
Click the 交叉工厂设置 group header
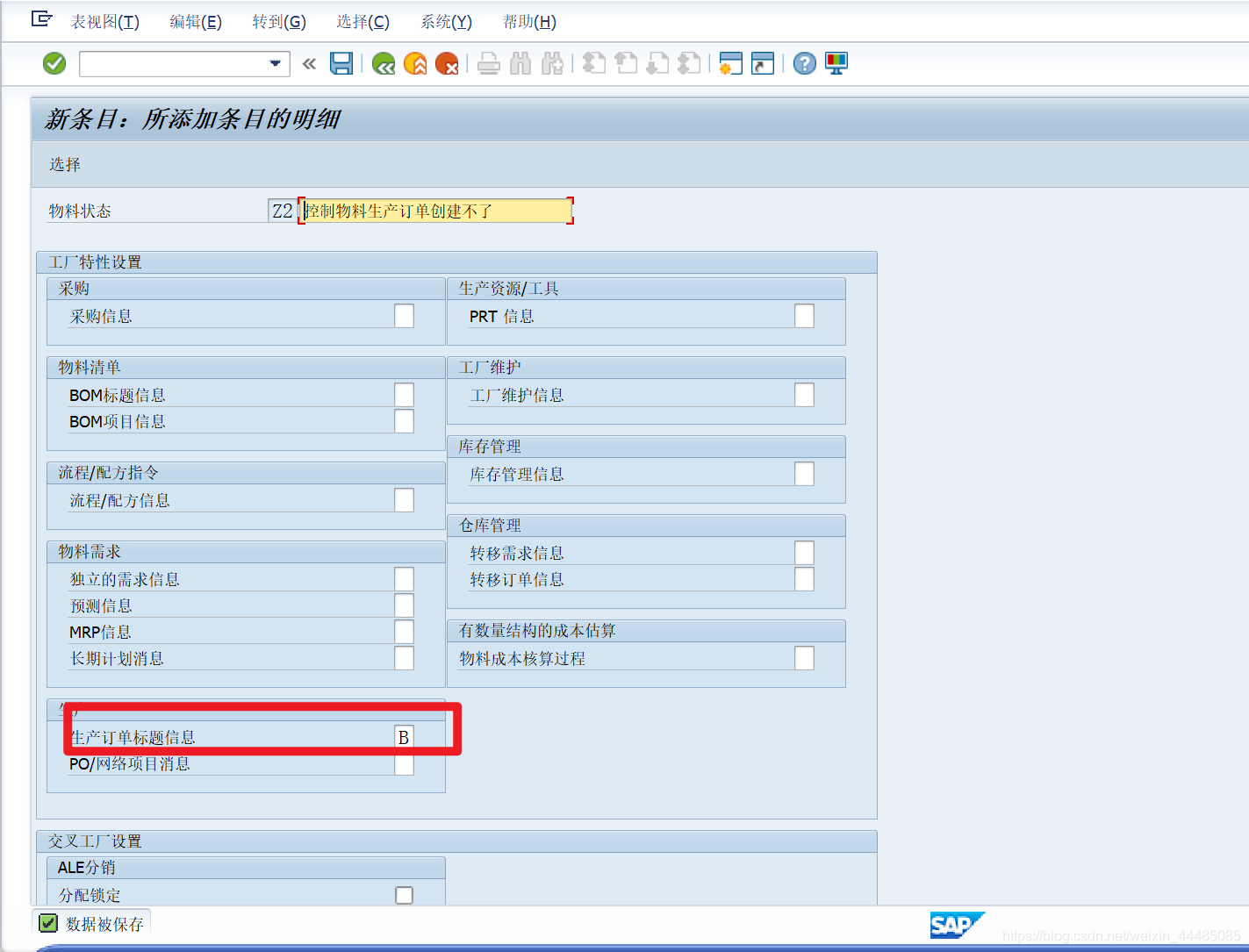(x=456, y=841)
